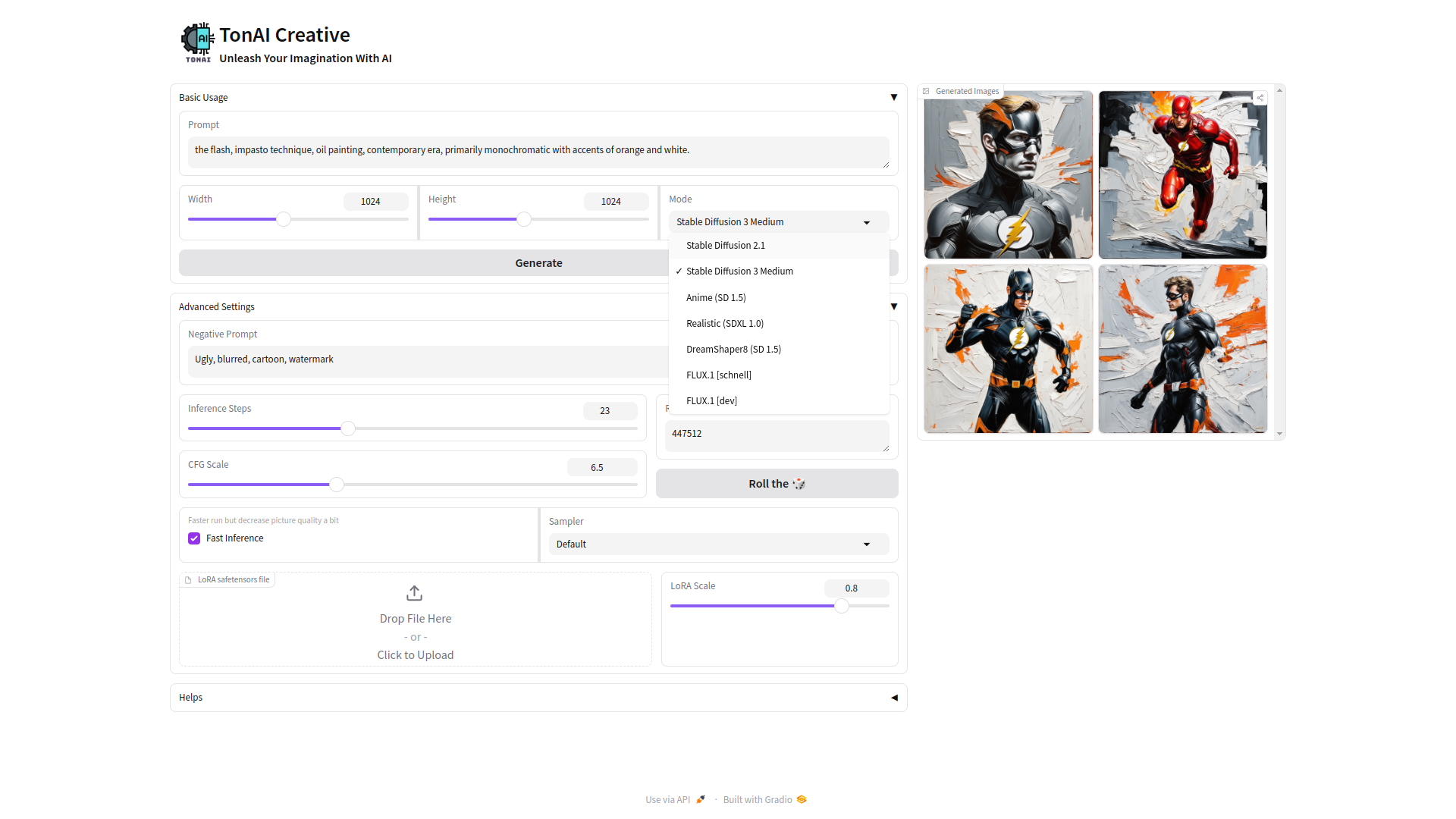This screenshot has height=819, width=1456.
Task: Close the Mode dropdown showing Stable Diffusion 3 Medium
Action: click(x=779, y=222)
